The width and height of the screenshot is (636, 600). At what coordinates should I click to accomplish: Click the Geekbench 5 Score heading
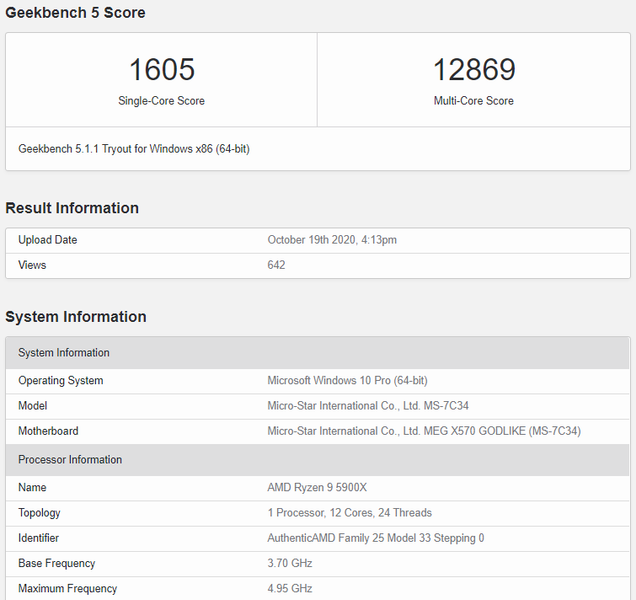[x=75, y=13]
